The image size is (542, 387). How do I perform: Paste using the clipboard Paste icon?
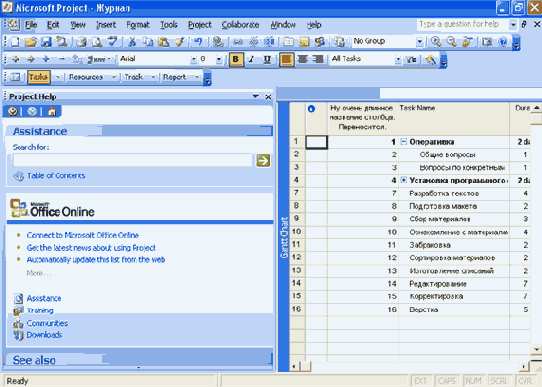click(163, 42)
